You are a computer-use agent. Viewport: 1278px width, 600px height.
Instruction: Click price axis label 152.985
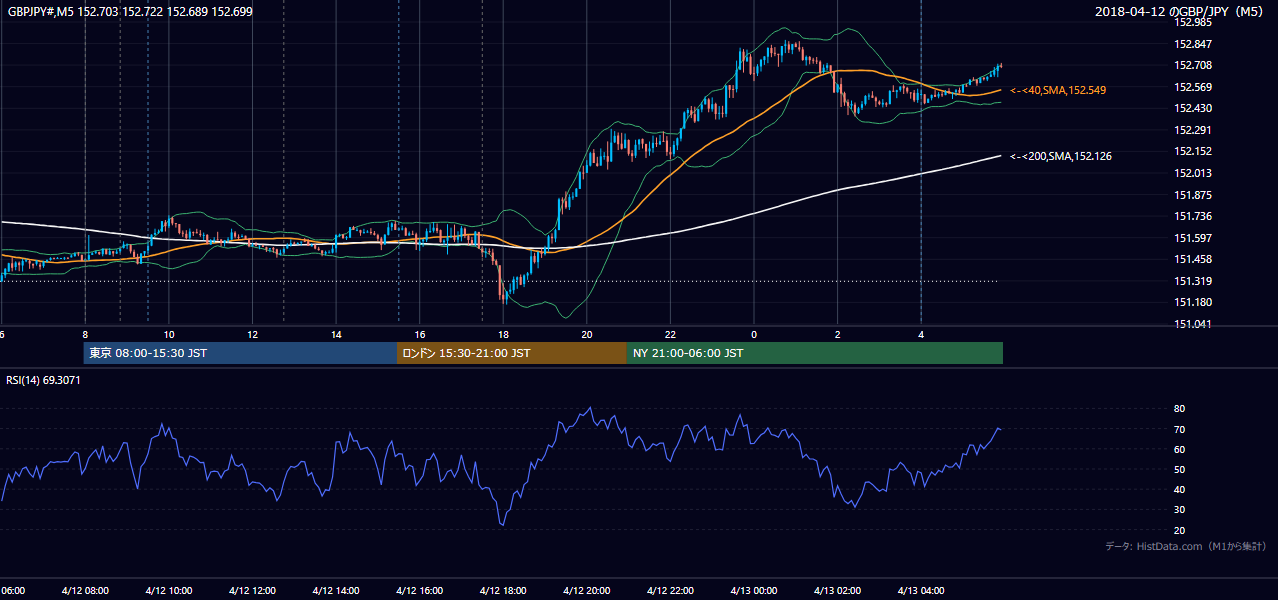point(1193,22)
